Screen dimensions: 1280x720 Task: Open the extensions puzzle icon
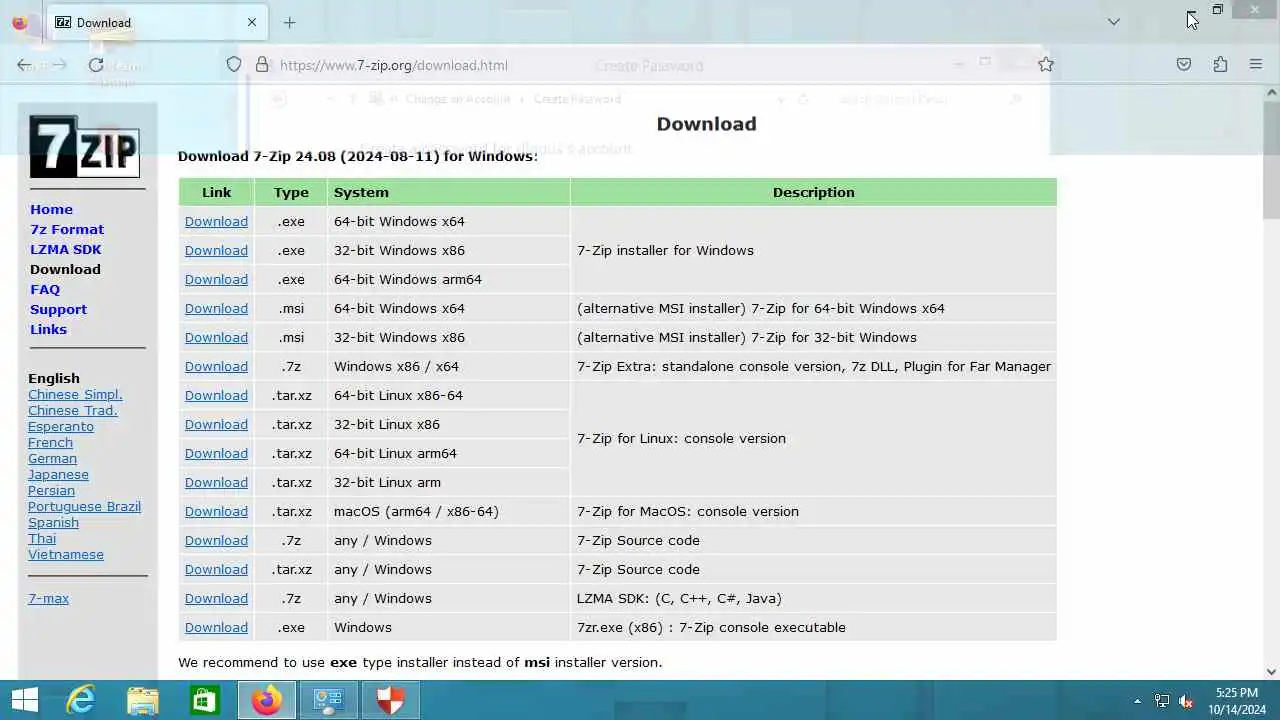coord(1220,65)
